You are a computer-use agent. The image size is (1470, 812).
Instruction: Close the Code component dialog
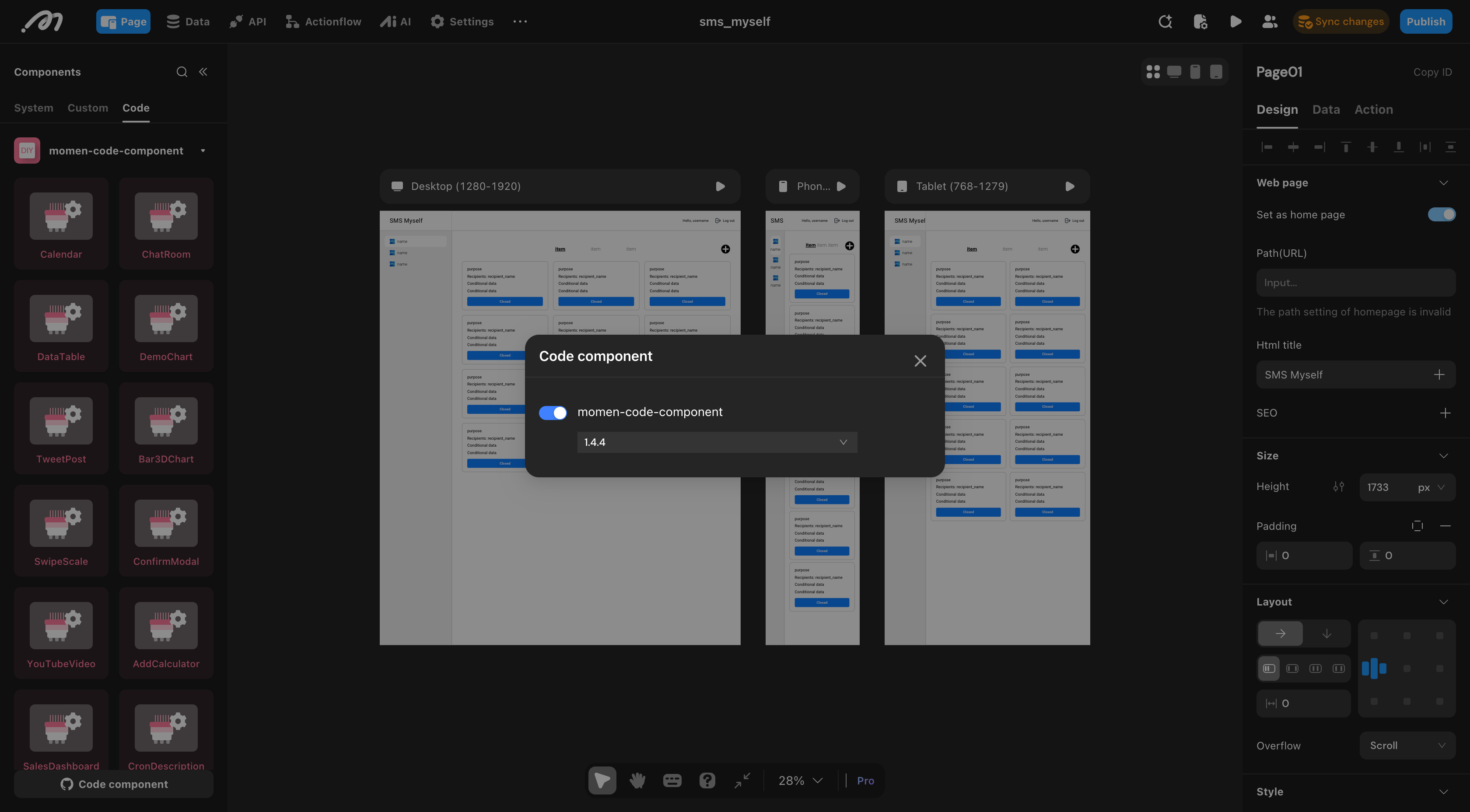point(920,360)
